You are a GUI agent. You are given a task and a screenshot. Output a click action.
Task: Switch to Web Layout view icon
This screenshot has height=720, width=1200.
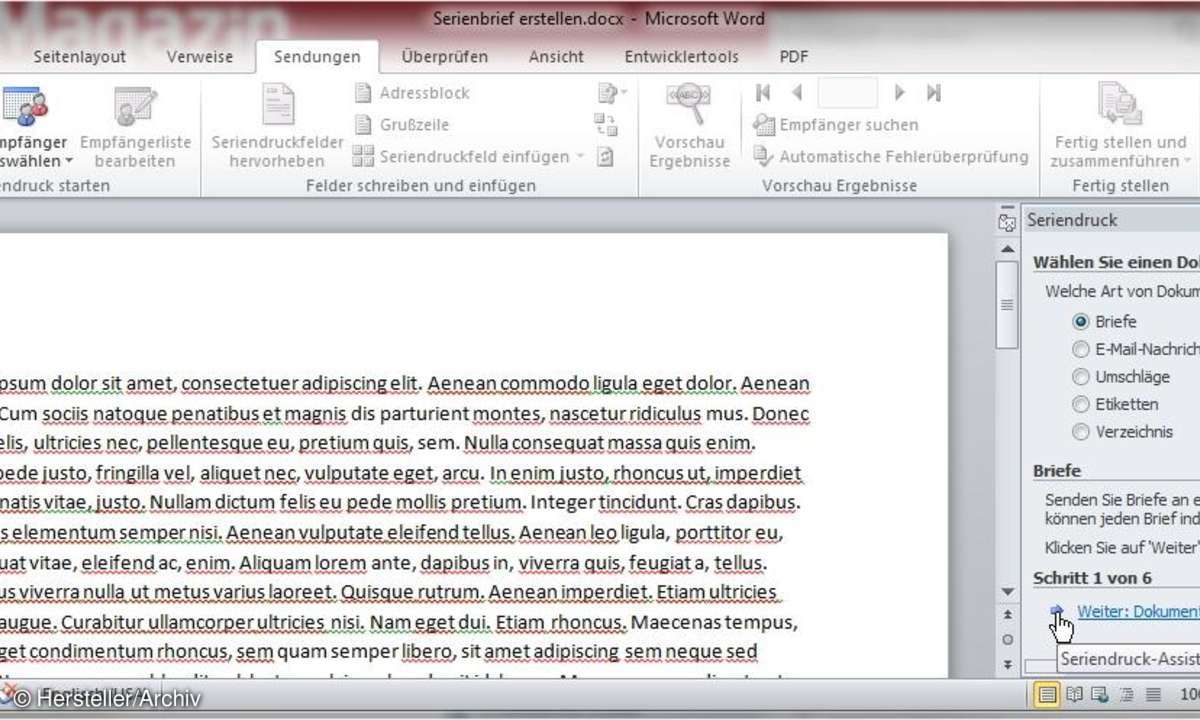[1100, 695]
